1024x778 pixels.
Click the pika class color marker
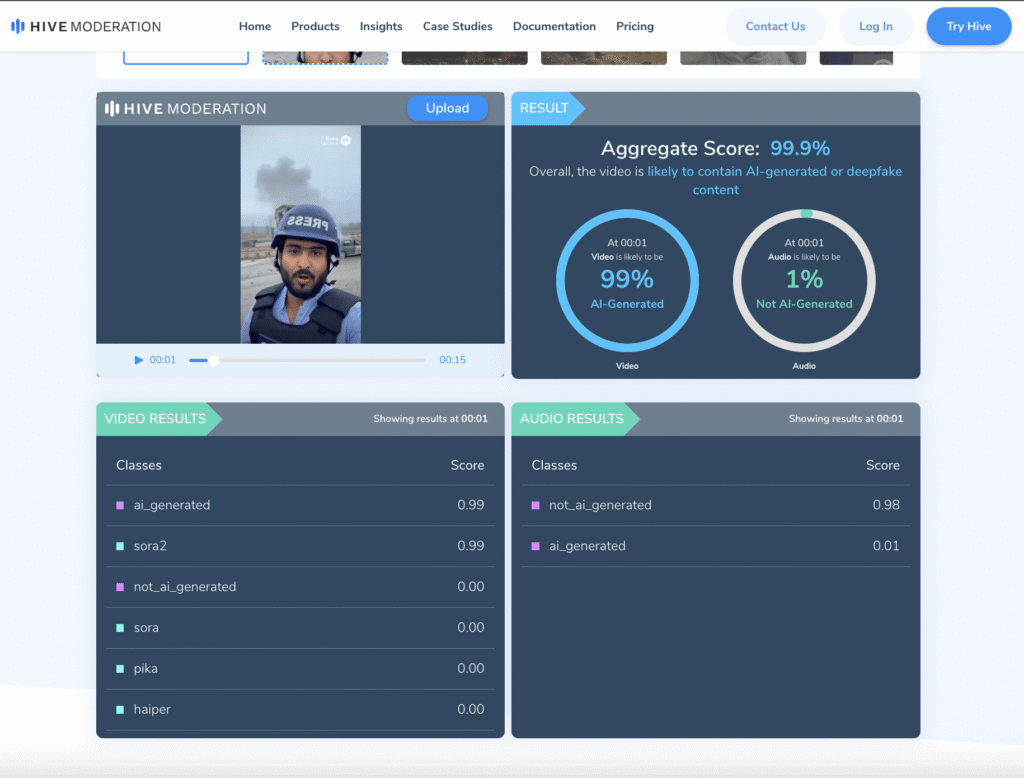click(120, 669)
